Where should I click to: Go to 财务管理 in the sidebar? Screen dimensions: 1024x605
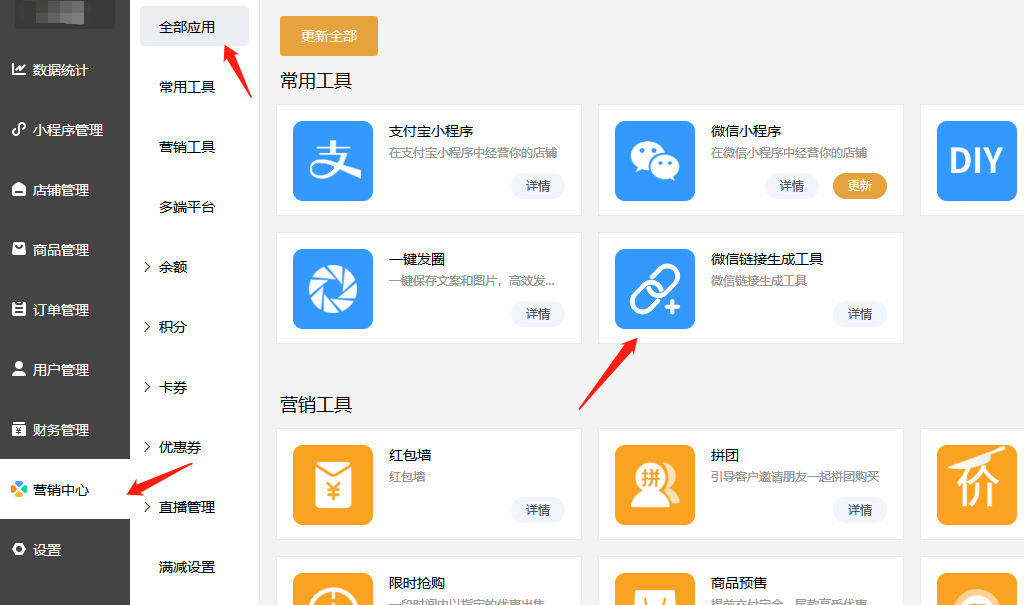pyautogui.click(x=61, y=431)
